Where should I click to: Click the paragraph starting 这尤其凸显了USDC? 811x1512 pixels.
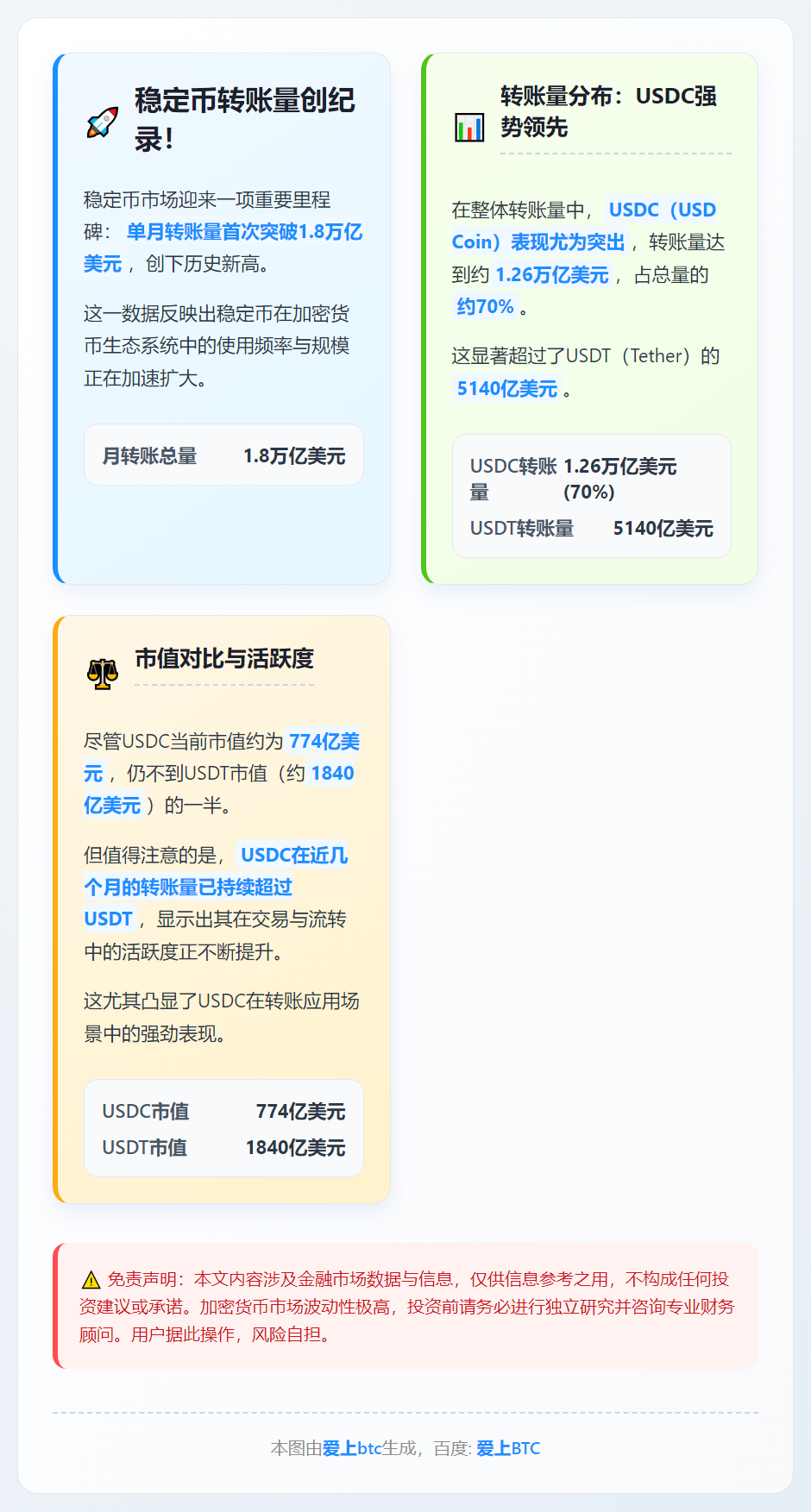click(222, 1018)
